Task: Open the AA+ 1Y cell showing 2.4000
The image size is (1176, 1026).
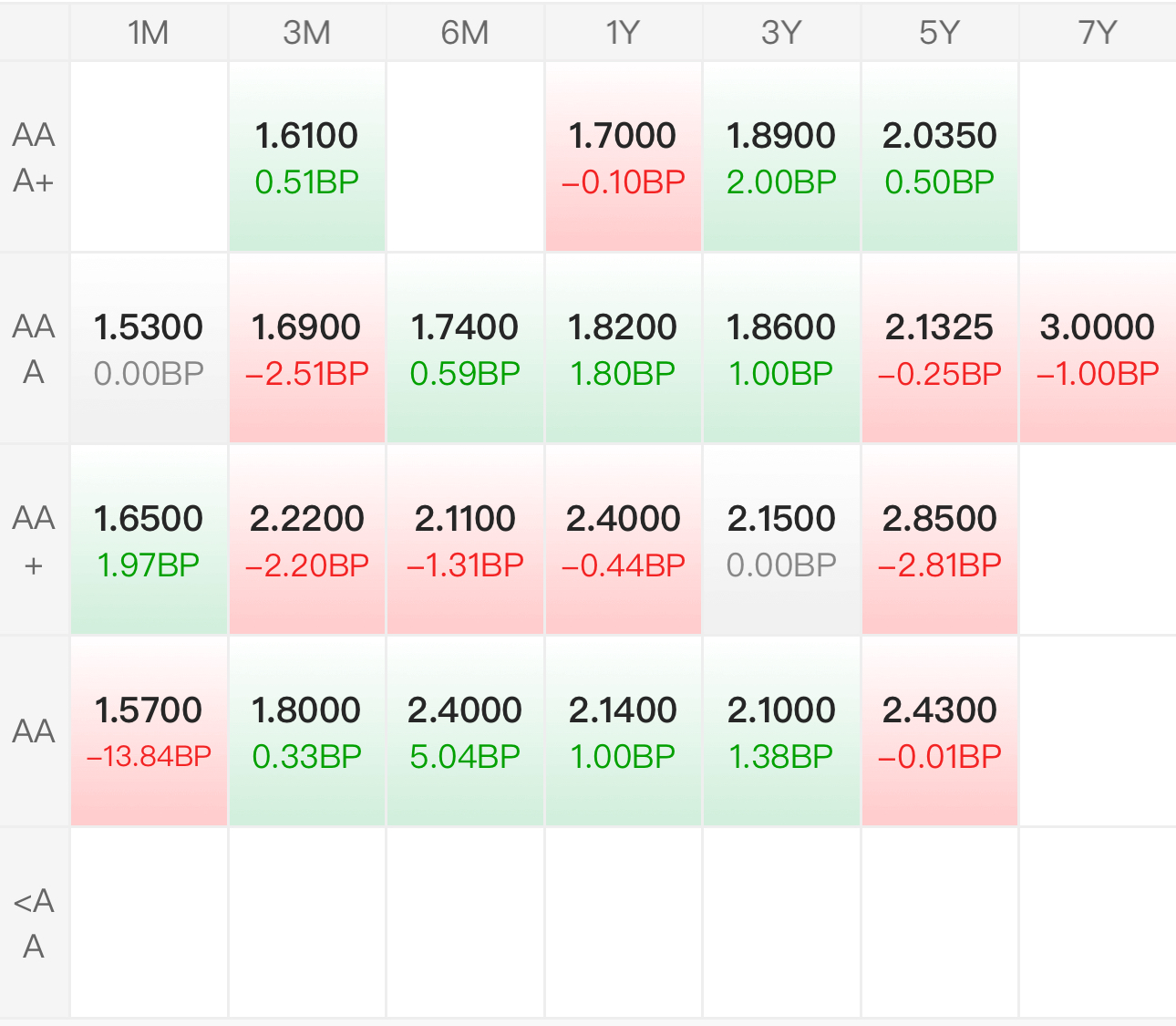Action: pyautogui.click(x=624, y=540)
